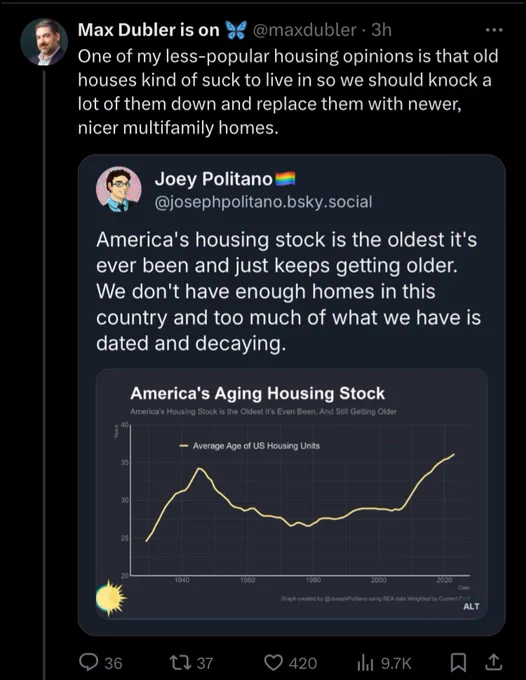Viewport: 526px width, 680px height.
Task: Open the three-dot more options menu
Action: (x=494, y=30)
